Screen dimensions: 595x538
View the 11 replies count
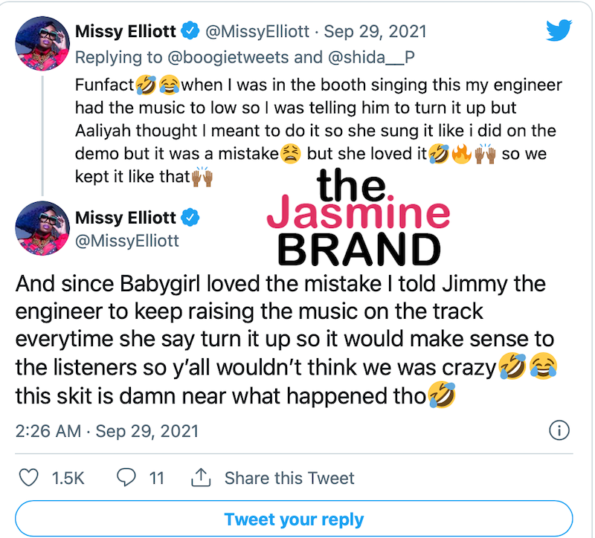point(156,478)
